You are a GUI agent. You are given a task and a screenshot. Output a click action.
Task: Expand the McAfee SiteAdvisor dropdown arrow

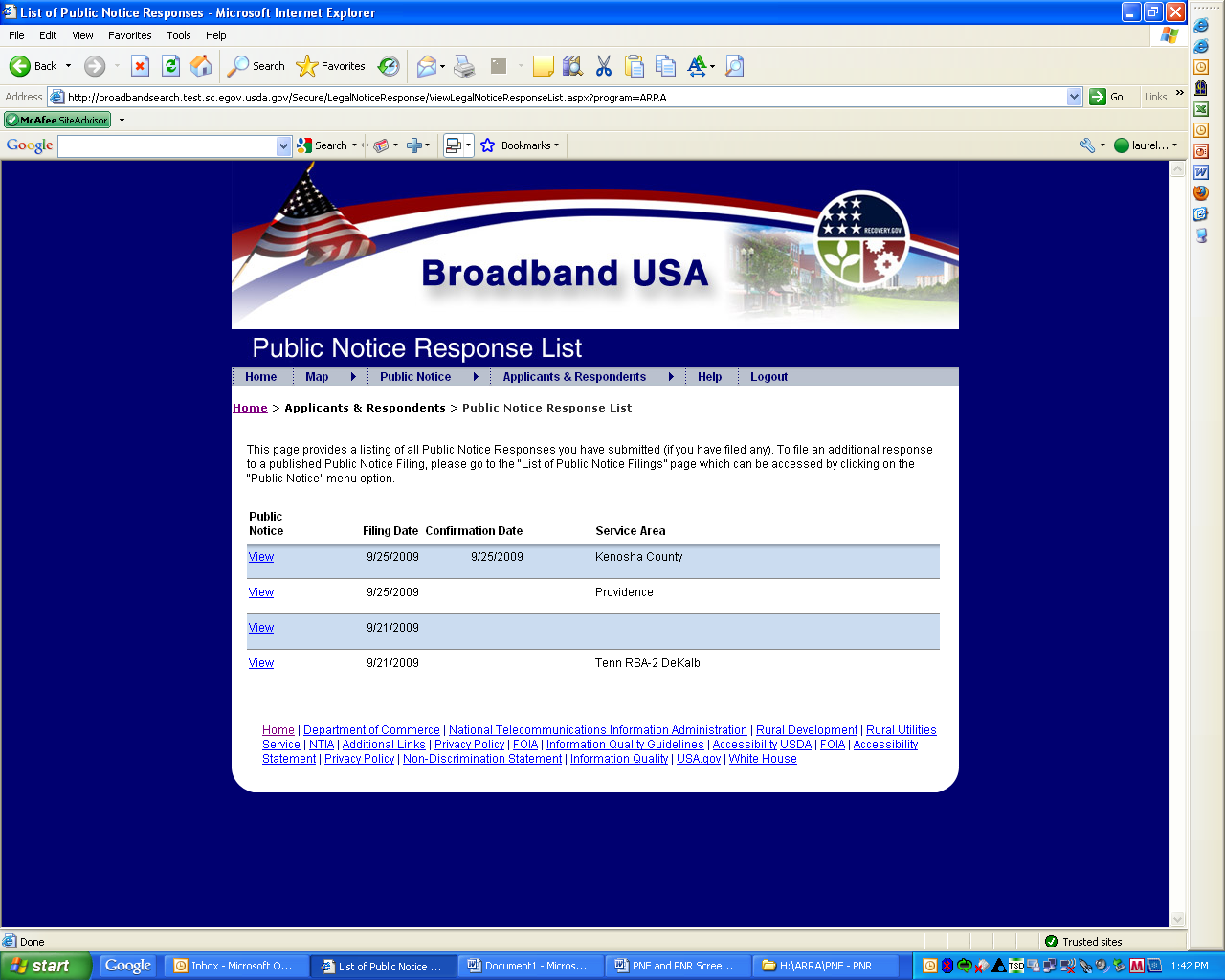[122, 120]
